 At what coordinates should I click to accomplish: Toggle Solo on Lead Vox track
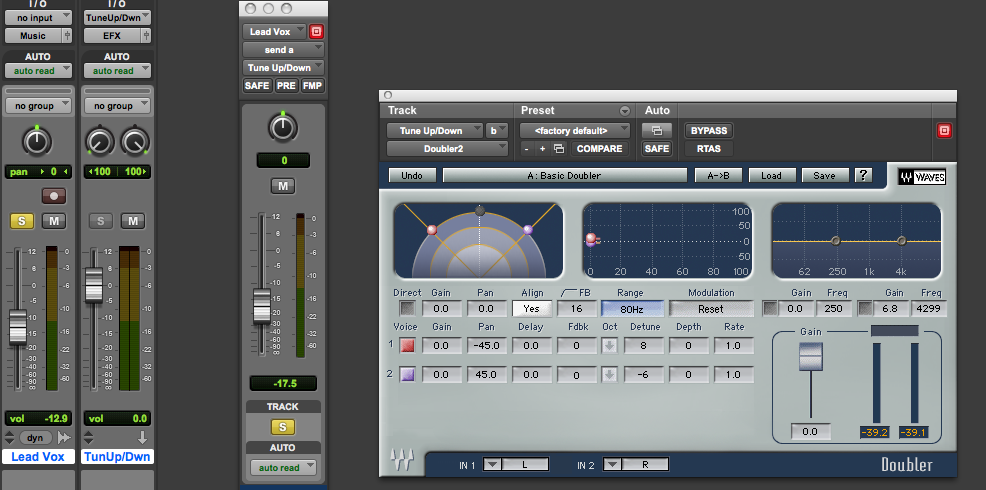(x=20, y=220)
